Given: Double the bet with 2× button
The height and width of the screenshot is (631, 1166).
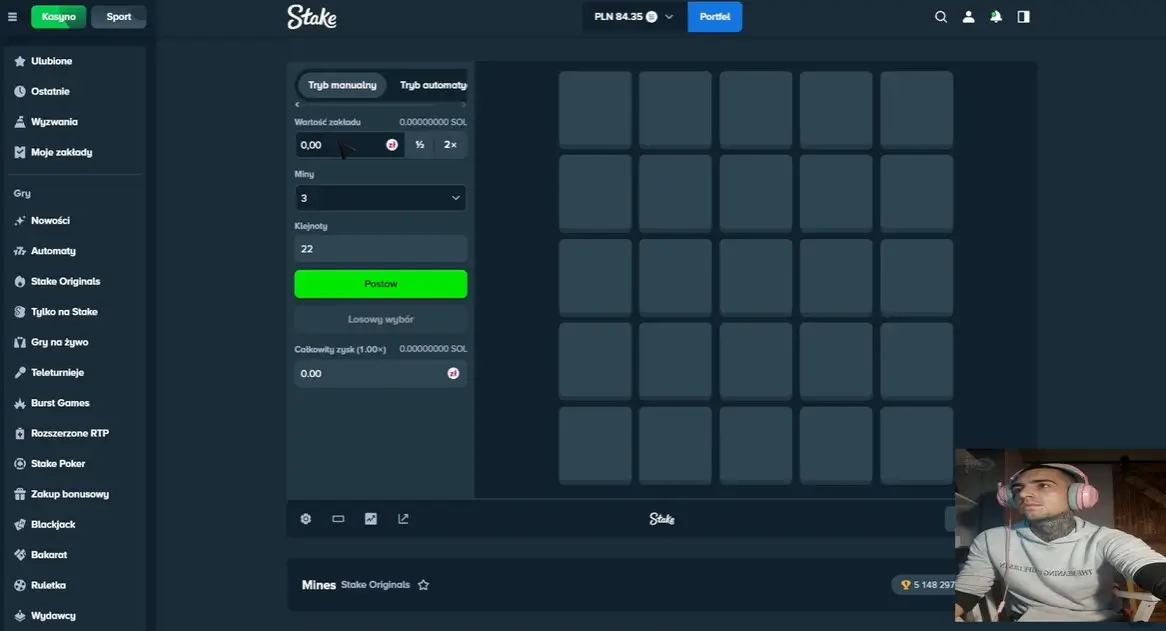Looking at the screenshot, I should pyautogui.click(x=451, y=145).
